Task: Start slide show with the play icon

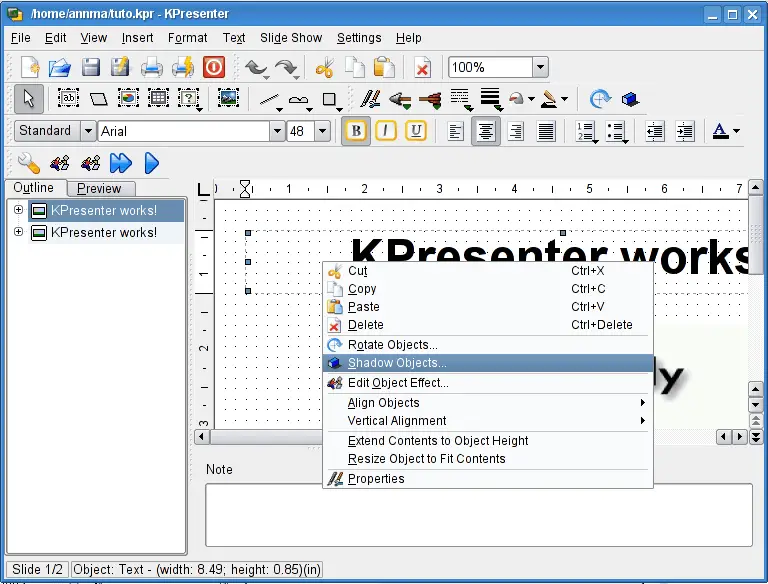Action: pyautogui.click(x=152, y=162)
